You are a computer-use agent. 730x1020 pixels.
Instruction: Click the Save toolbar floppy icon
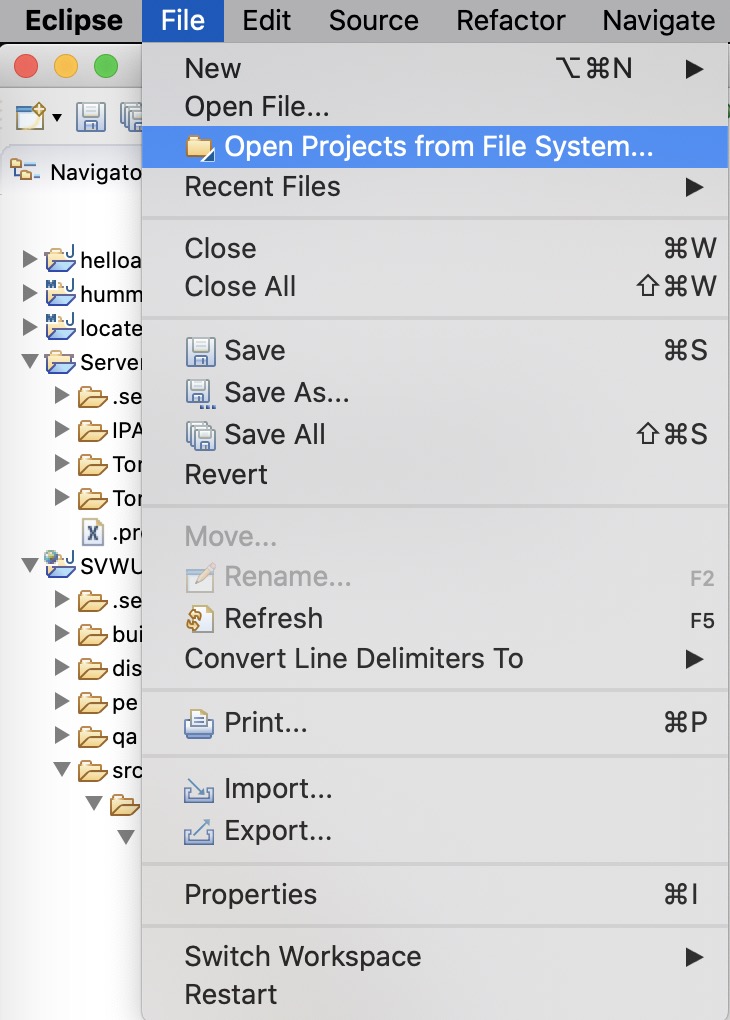91,117
